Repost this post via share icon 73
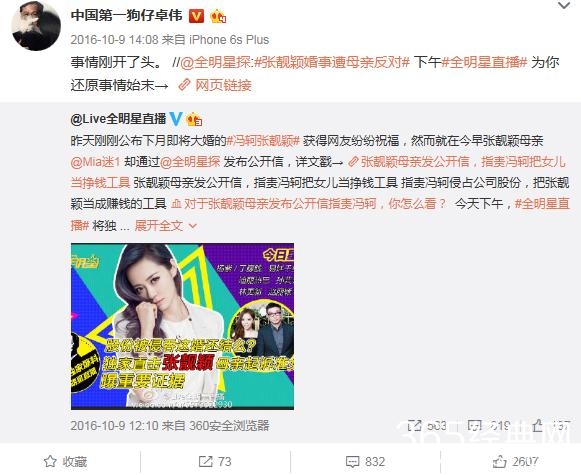This screenshot has height=475, width=581. point(215,462)
